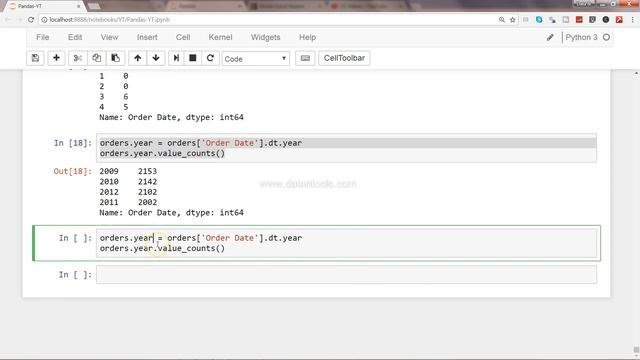Click the Out[18]: output prompt

(73, 171)
